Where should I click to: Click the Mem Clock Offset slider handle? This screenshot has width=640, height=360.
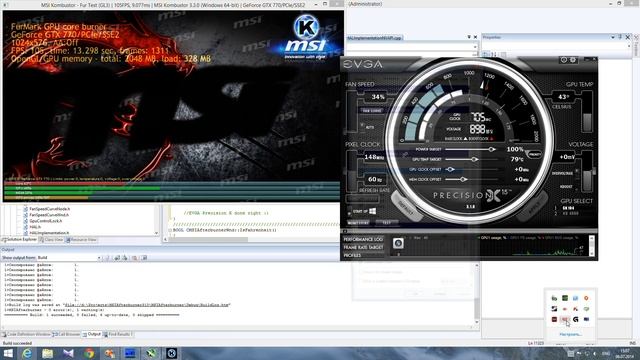[463, 179]
